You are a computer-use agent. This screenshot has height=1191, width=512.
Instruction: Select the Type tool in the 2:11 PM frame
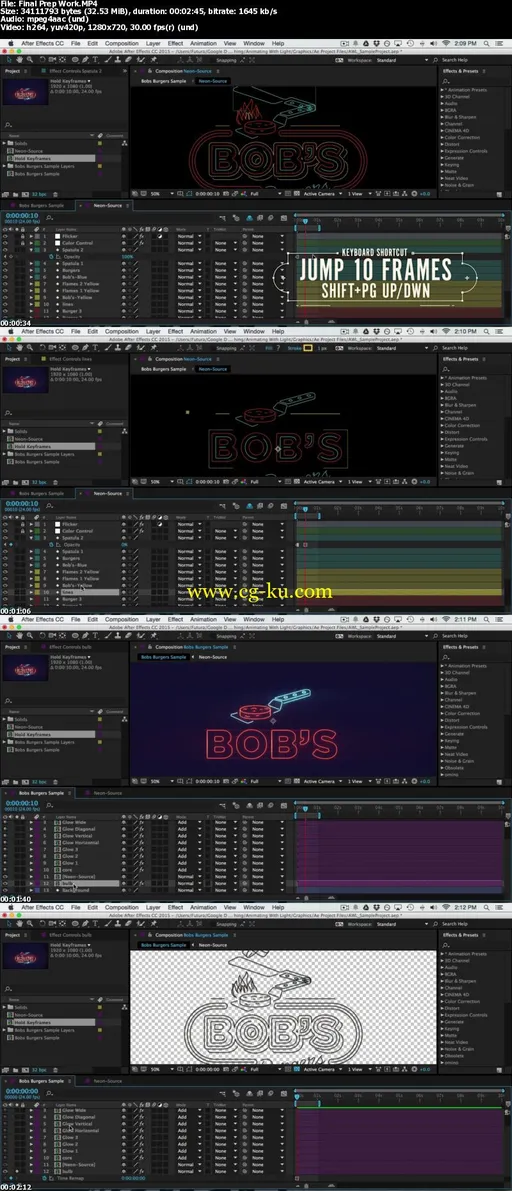(96, 635)
